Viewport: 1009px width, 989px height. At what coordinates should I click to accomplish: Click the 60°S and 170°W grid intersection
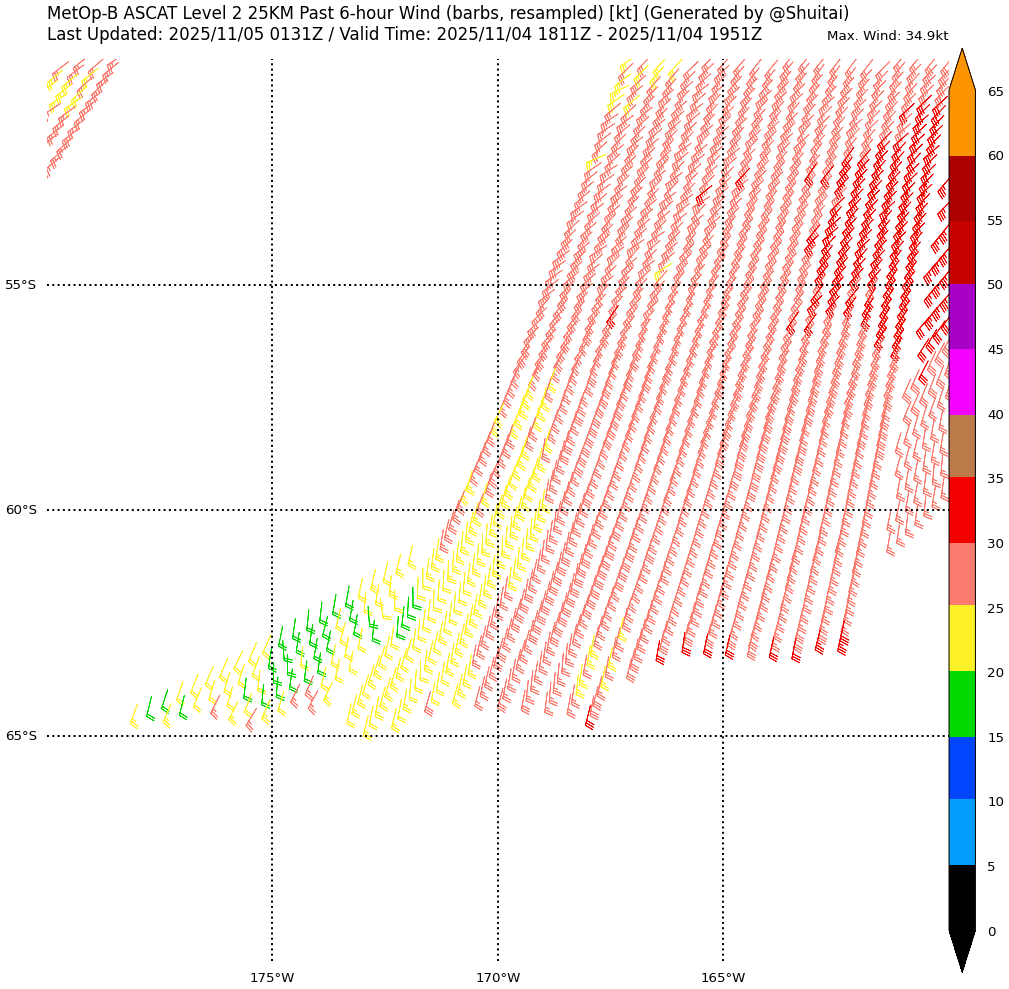coord(498,510)
